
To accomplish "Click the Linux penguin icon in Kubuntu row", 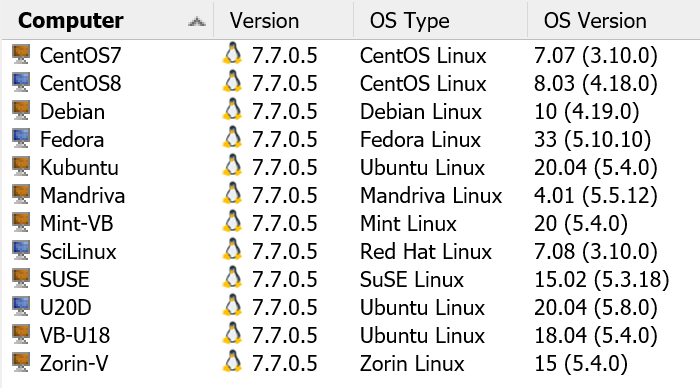I will pyautogui.click(x=232, y=166).
